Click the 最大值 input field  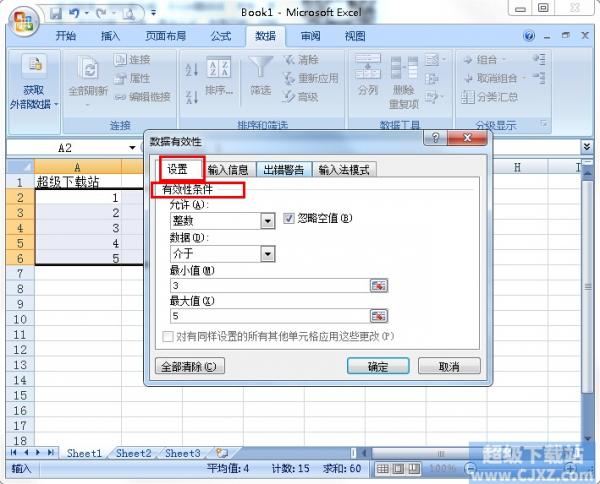(x=269, y=316)
